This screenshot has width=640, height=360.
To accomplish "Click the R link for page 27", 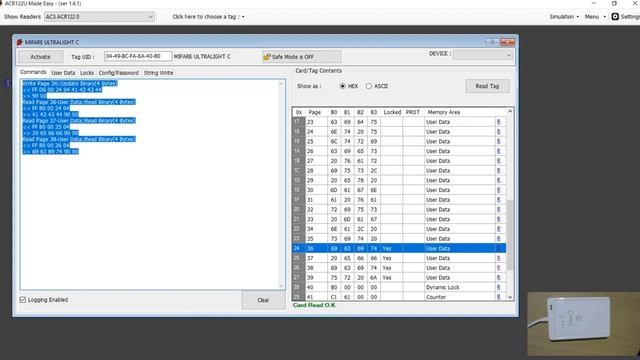I will tap(498, 161).
